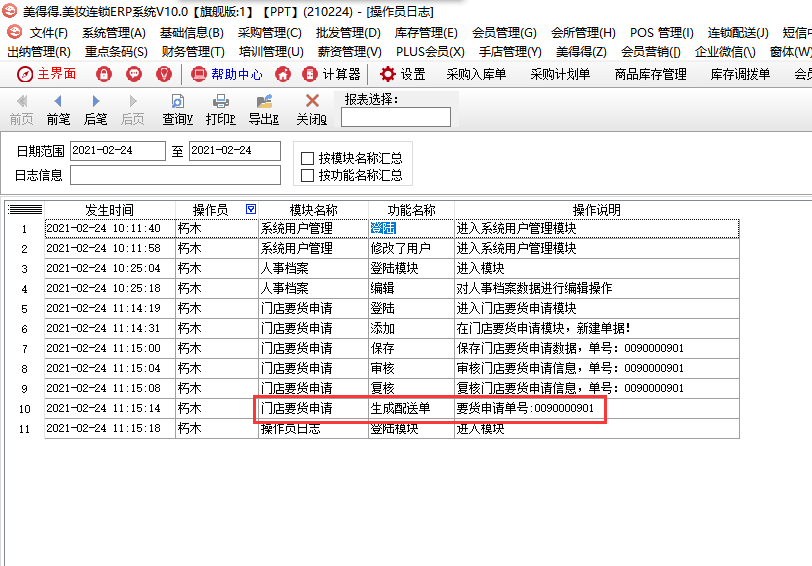
Task: Open 会所管理(H) menu
Action: click(583, 33)
